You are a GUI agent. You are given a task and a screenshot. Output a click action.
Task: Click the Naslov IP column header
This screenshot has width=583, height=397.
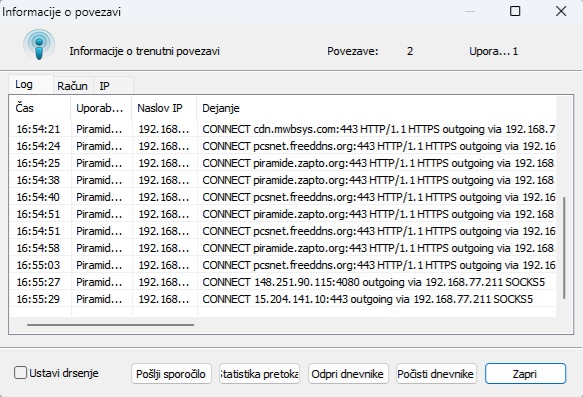click(x=164, y=108)
